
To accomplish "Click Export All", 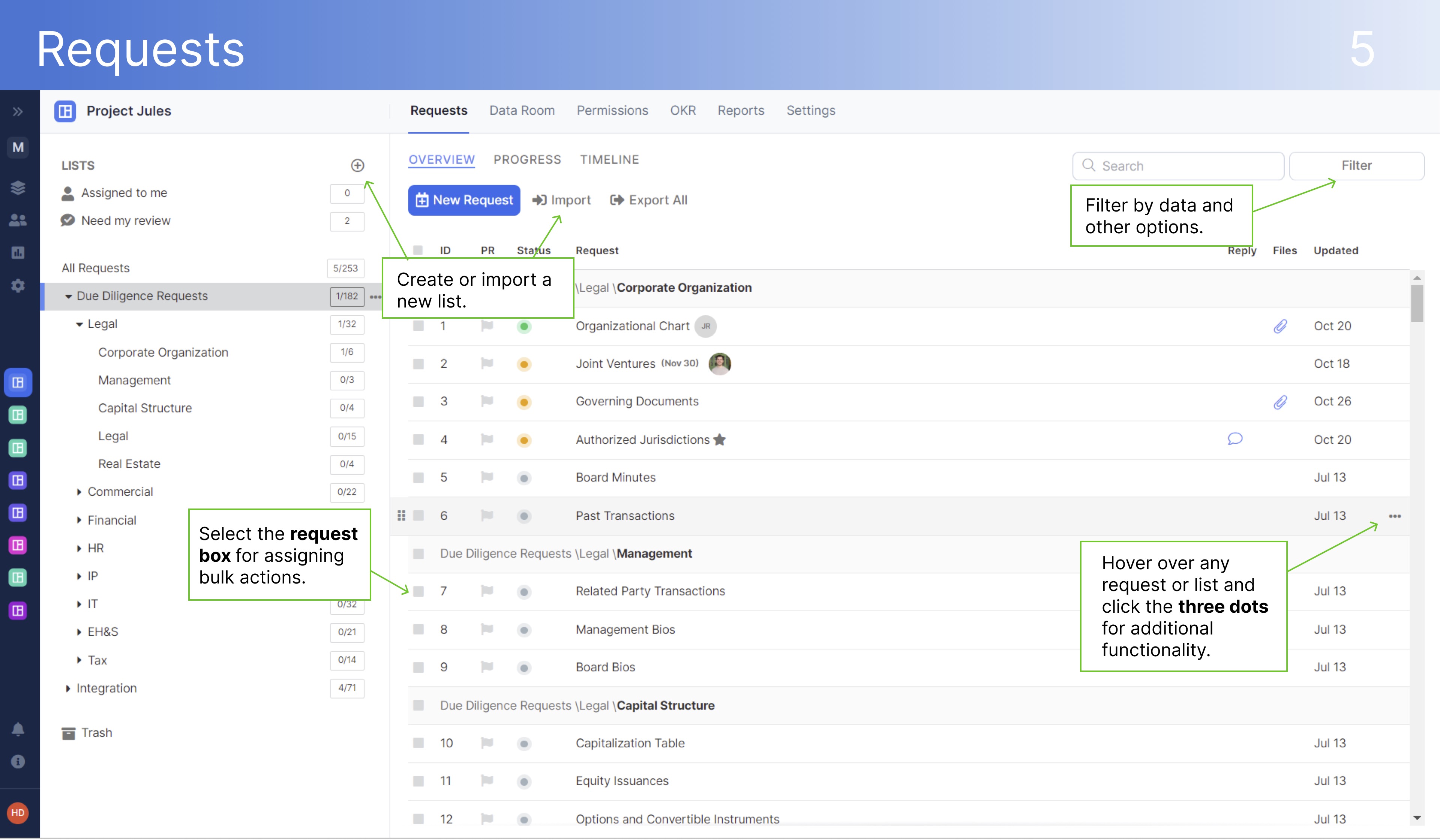I will 648,200.
